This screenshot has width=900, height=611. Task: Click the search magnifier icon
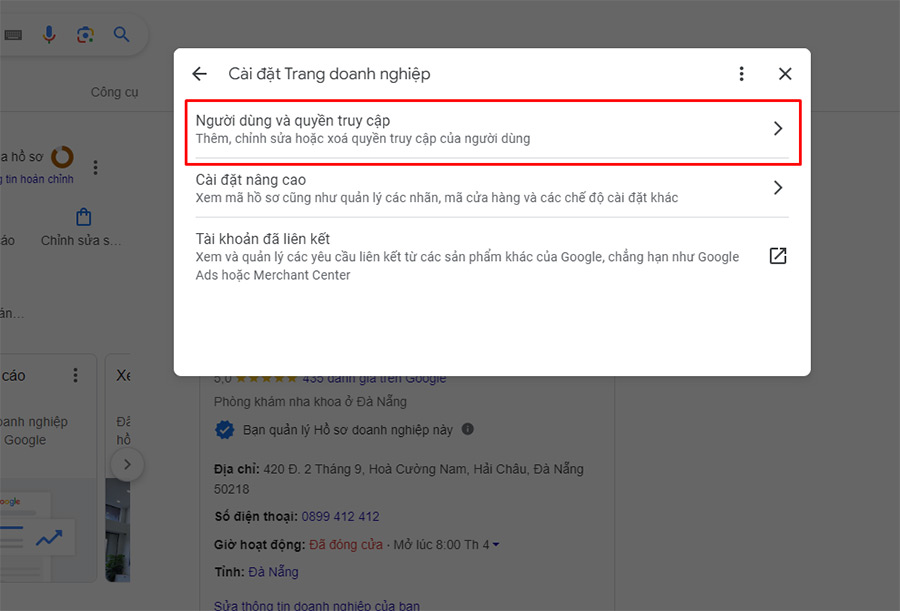pos(121,33)
